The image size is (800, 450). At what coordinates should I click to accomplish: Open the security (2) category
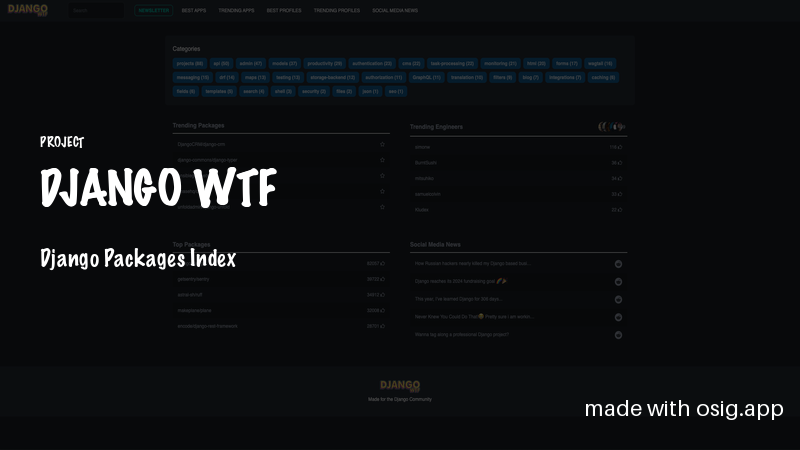(314, 91)
